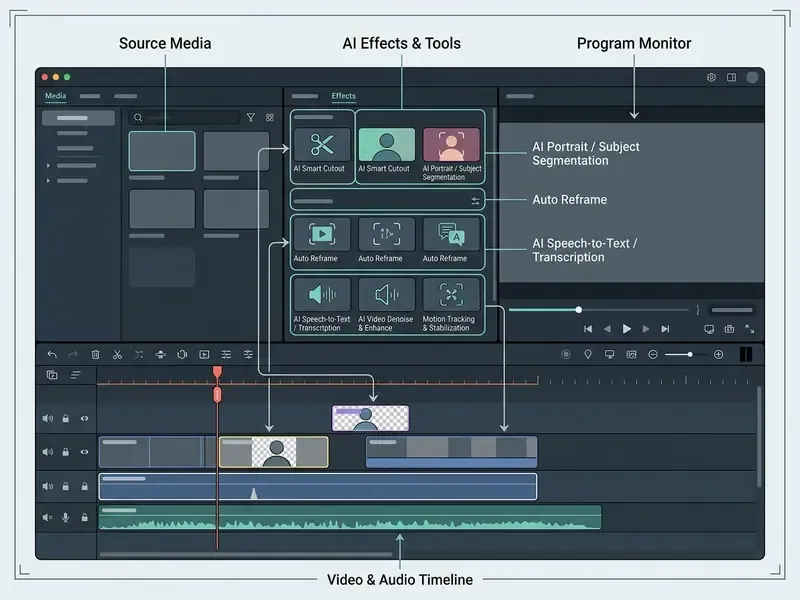Click the record circle icon above timeline
Screen dimensions: 800x600
566,355
